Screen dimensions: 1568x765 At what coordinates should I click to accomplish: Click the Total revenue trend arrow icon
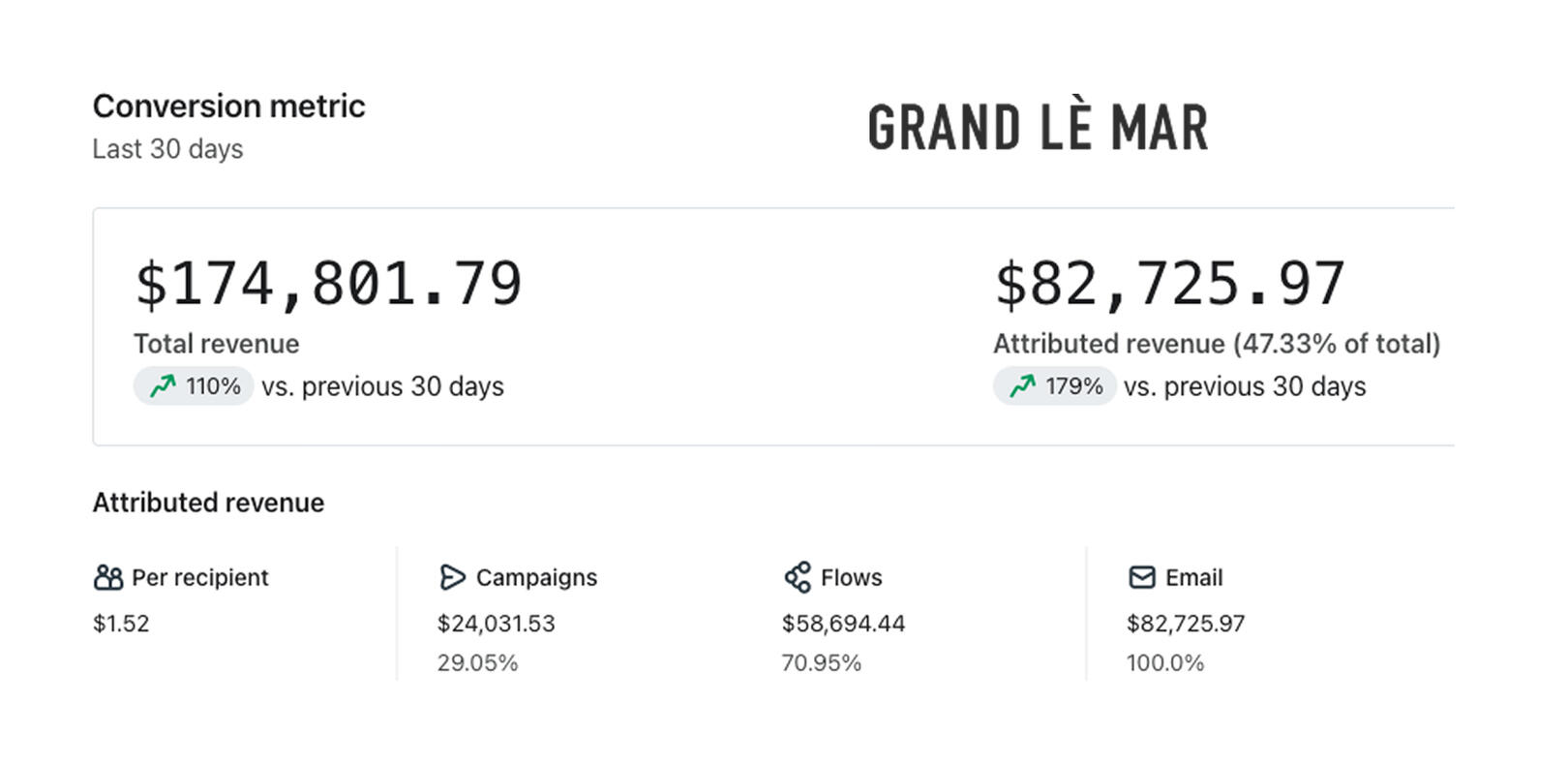pos(163,386)
